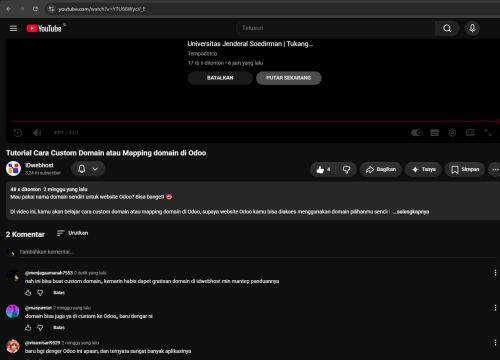
Task: Open more actions three-dot button beside Simpan
Action: [495, 169]
